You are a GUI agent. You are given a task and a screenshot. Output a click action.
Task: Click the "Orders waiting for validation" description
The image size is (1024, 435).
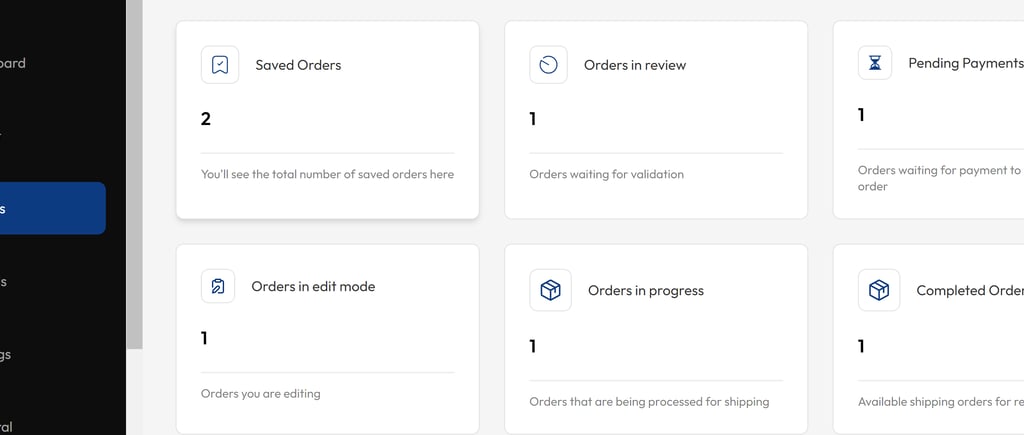click(x=606, y=174)
